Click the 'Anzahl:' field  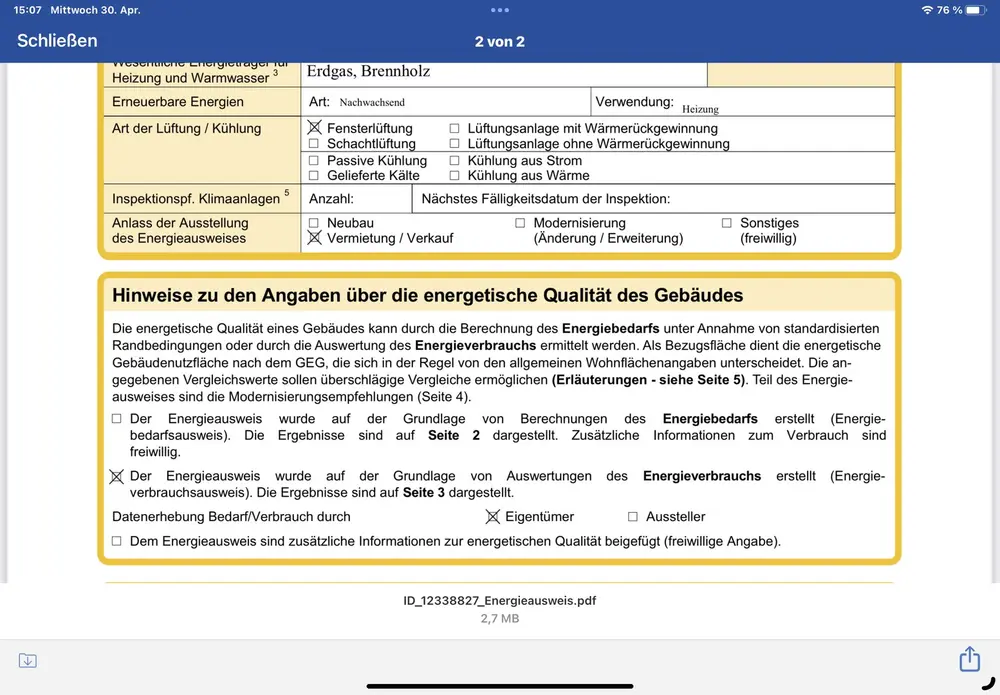point(357,199)
